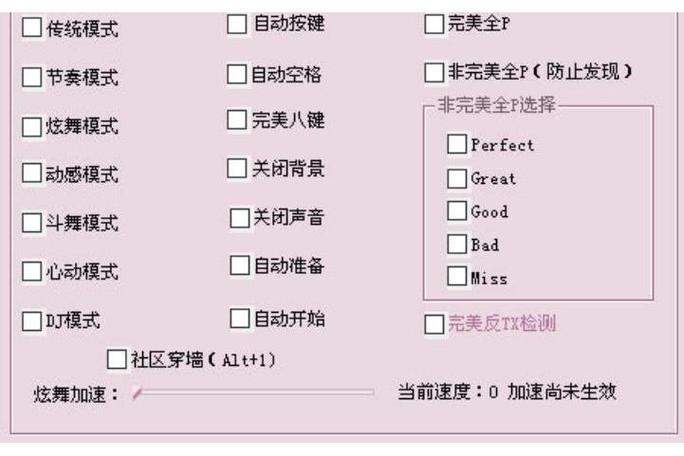The width and height of the screenshot is (684, 456).
Task: Toggle 关闭背景 option
Action: 237,167
